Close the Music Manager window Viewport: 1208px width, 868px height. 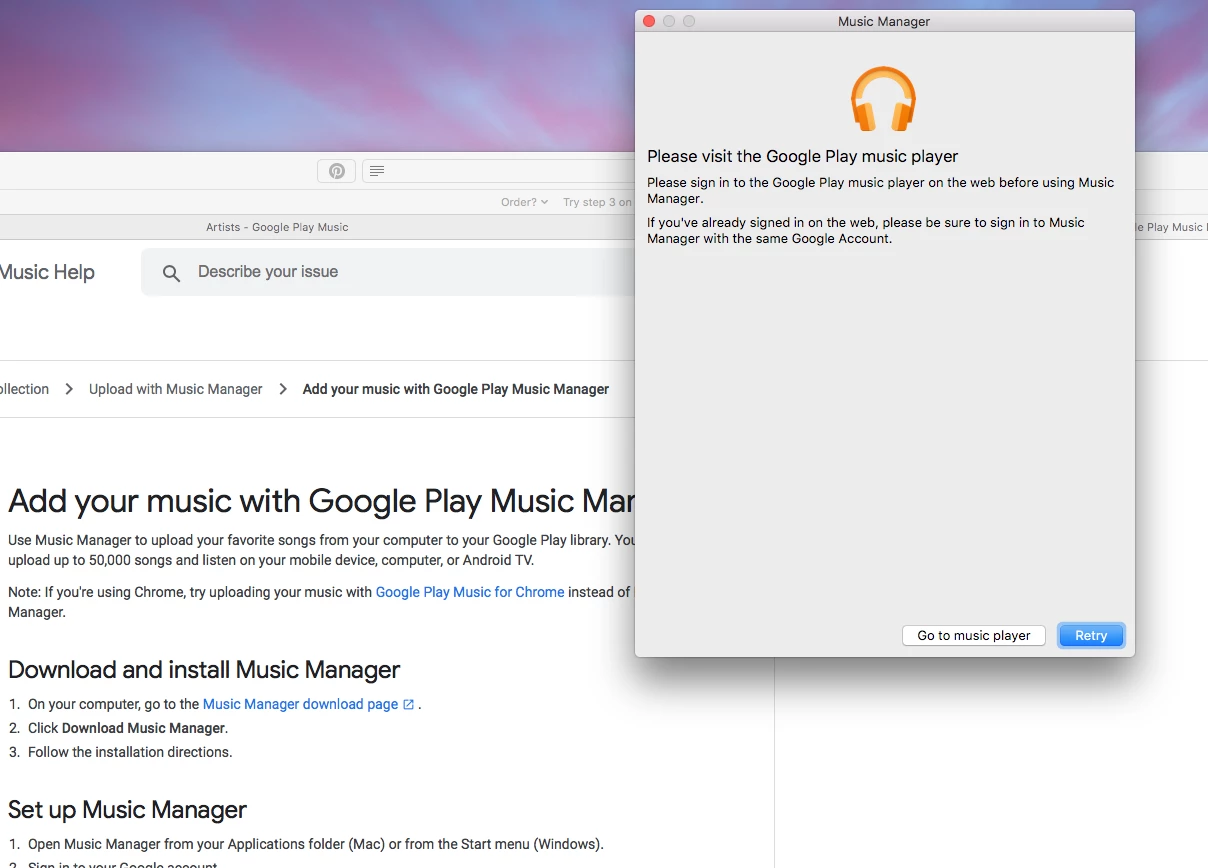(649, 21)
